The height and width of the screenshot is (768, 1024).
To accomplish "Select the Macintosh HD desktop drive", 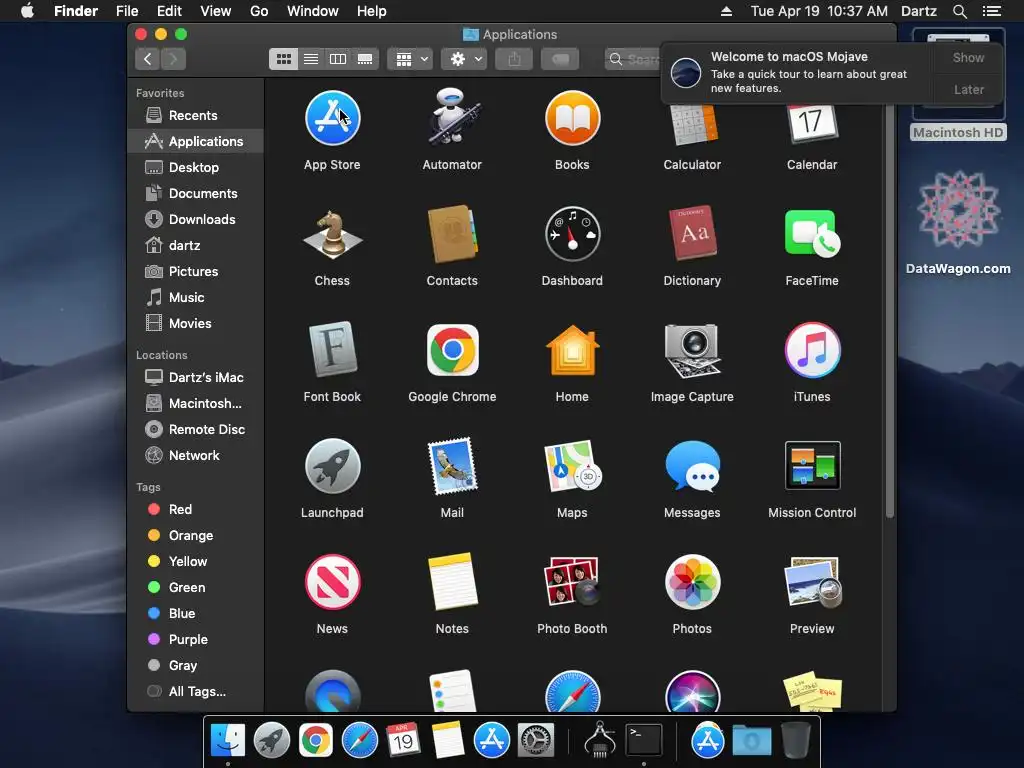I will coord(958,85).
